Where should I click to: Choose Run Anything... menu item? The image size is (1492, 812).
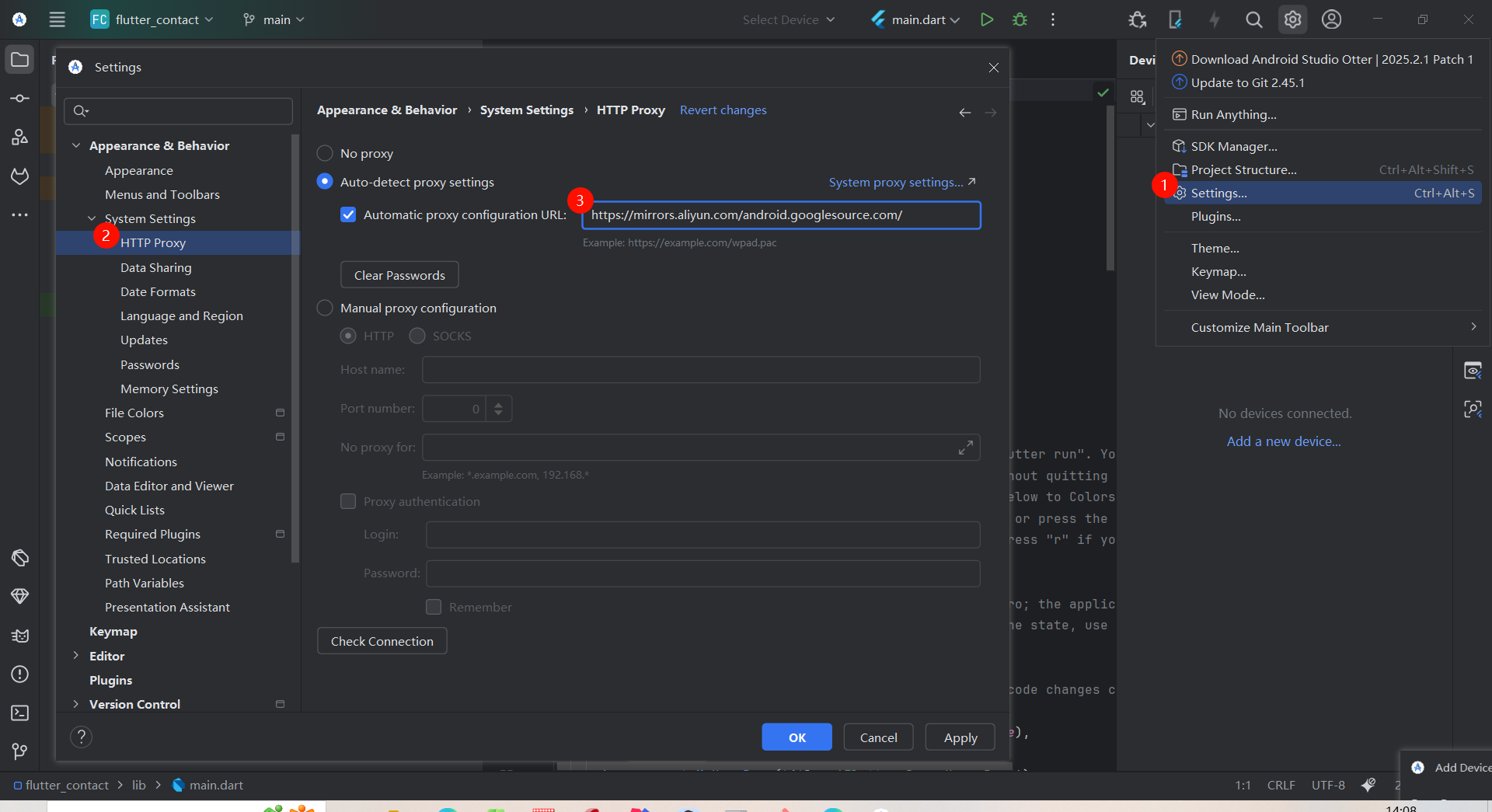[x=1323, y=114]
